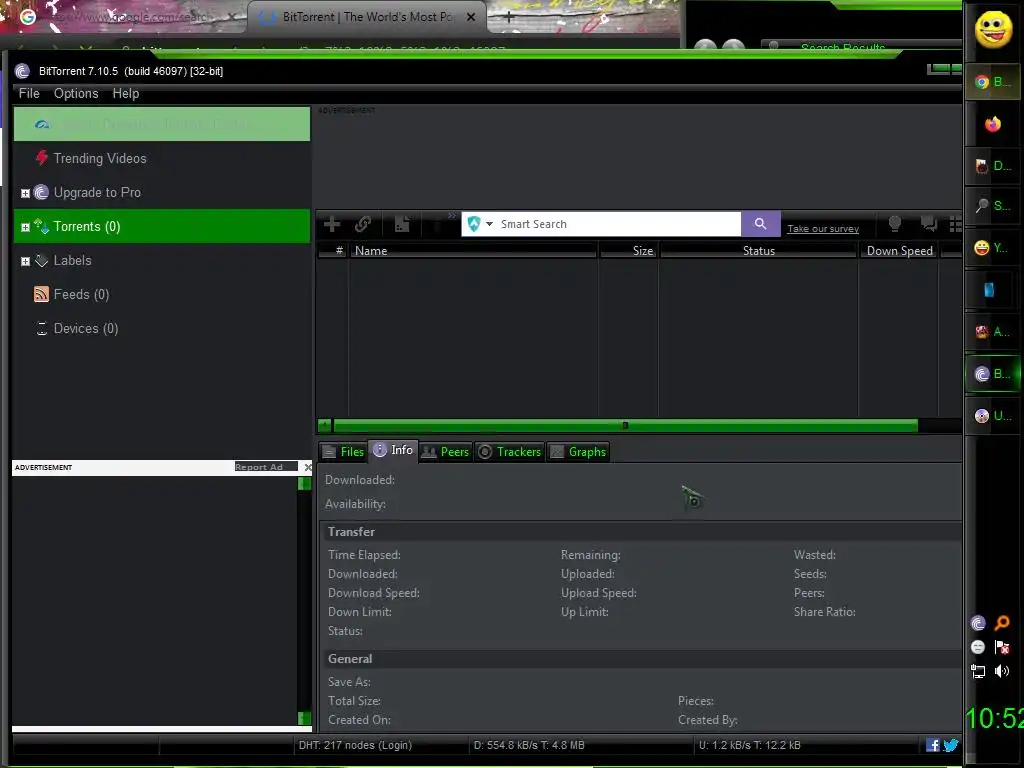Click the BitTorrent taskbar button
The width and height of the screenshot is (1024, 768).
pyautogui.click(x=993, y=374)
